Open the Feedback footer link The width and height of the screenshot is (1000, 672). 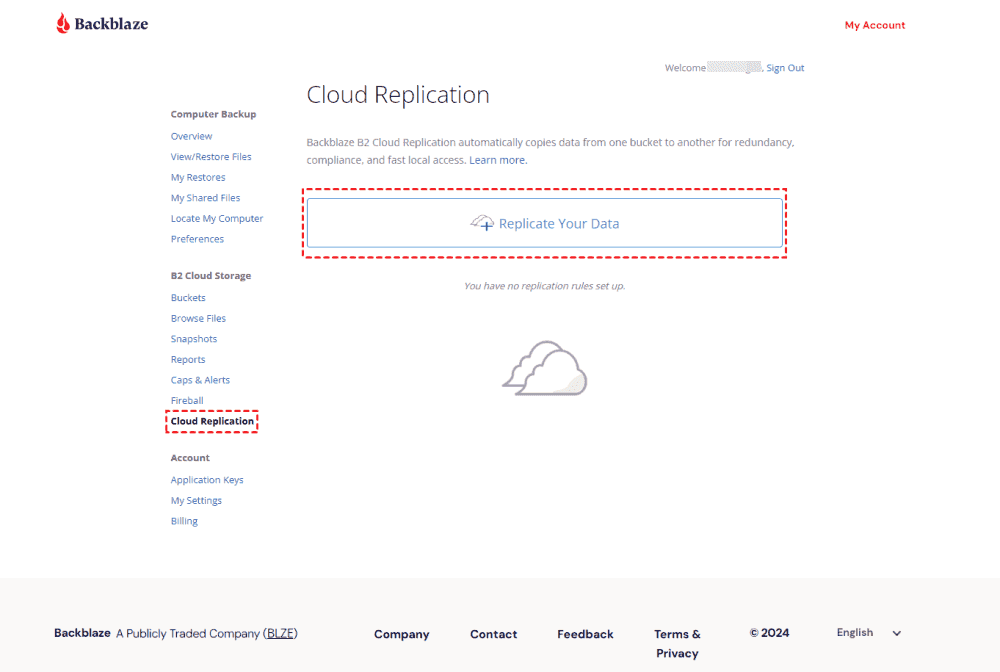(x=585, y=634)
